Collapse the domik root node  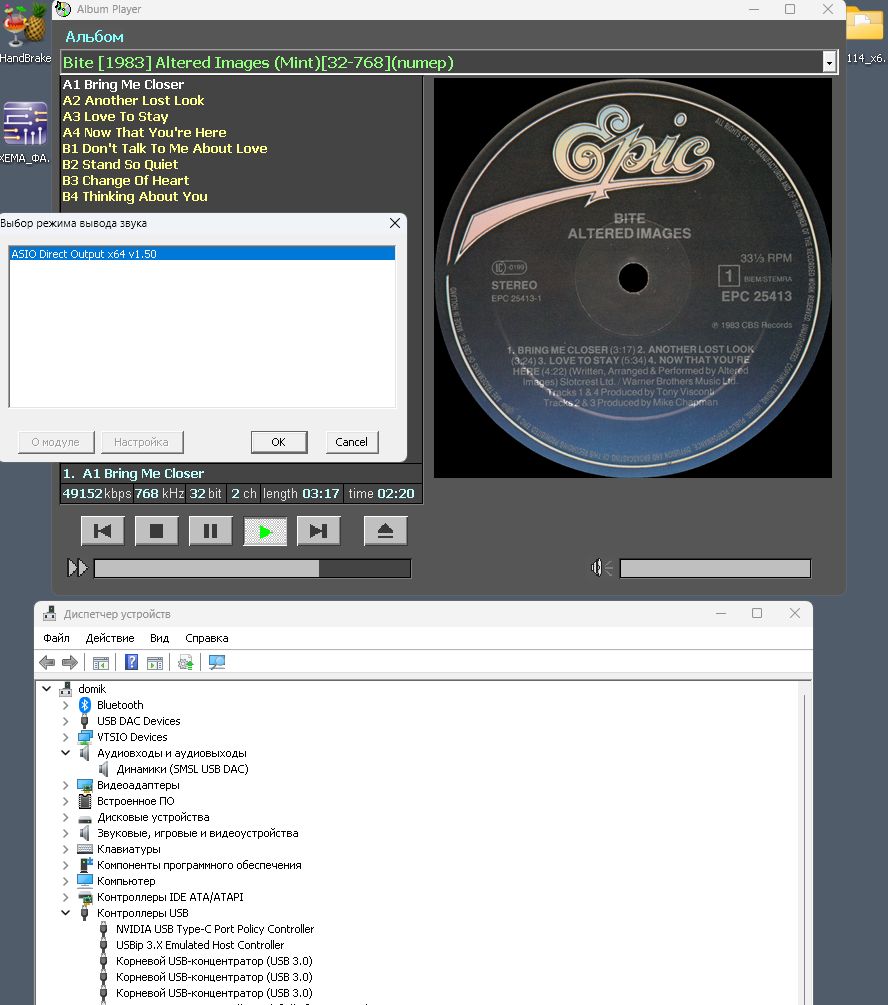[47, 689]
